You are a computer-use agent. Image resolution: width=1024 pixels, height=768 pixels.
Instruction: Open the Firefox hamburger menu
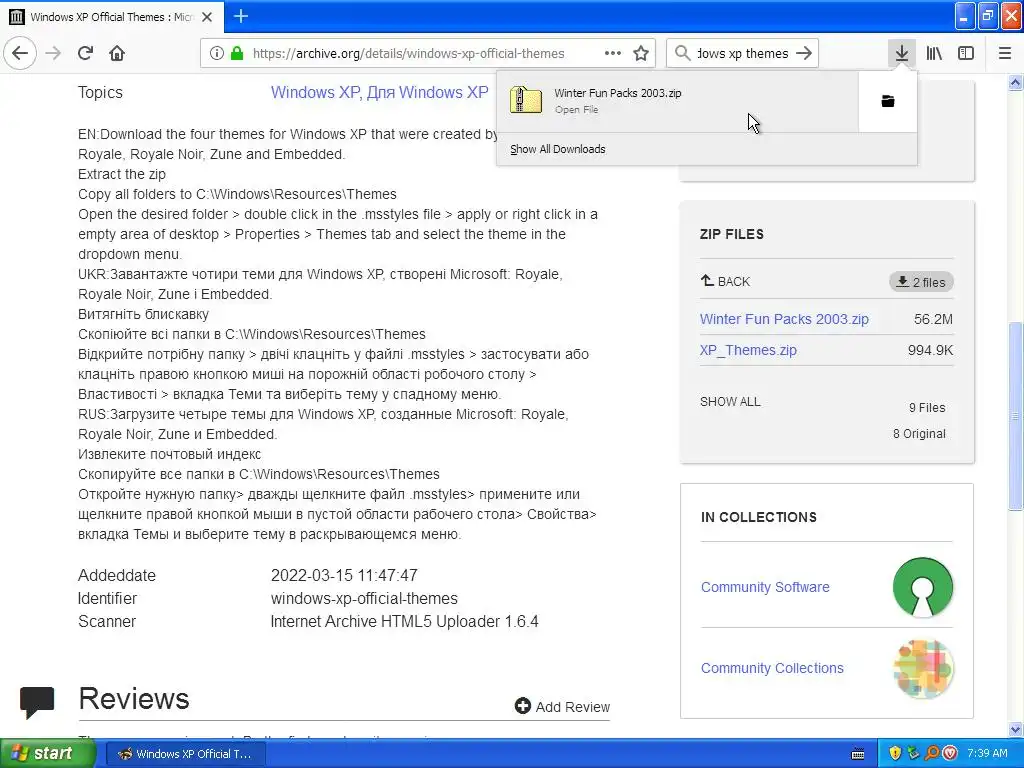click(x=1005, y=53)
